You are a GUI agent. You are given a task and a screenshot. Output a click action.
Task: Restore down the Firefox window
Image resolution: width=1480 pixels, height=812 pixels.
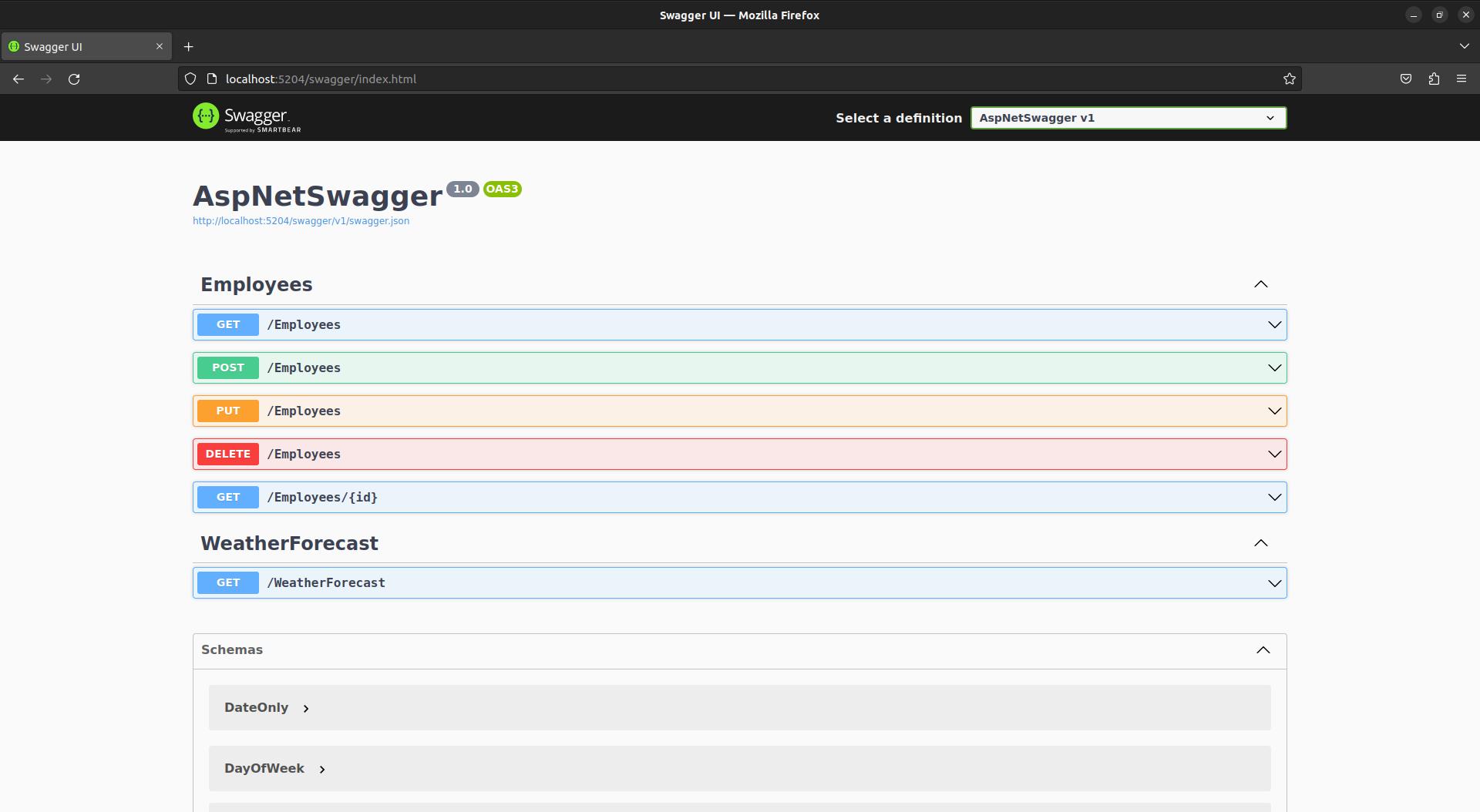(x=1439, y=15)
